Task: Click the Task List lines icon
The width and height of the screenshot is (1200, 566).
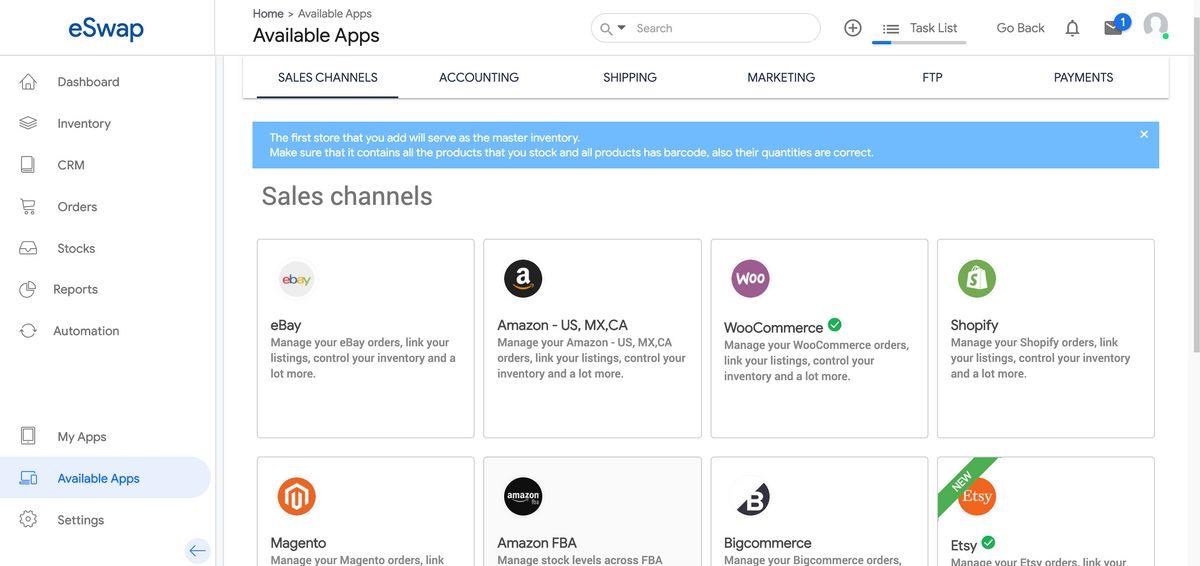Action: click(891, 29)
